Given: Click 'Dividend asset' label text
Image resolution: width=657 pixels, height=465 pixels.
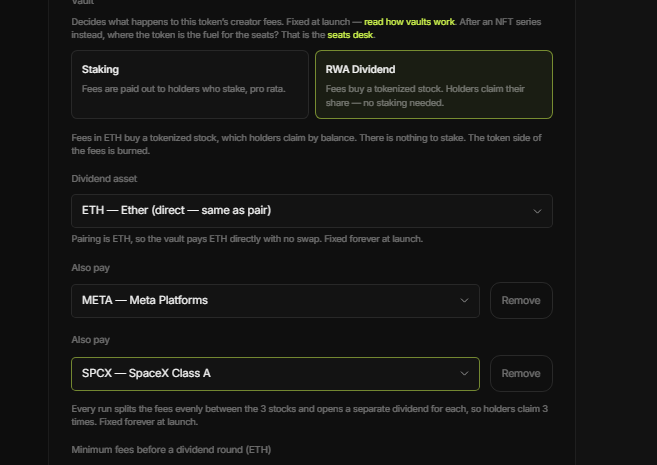Looking at the screenshot, I should click(x=104, y=178).
